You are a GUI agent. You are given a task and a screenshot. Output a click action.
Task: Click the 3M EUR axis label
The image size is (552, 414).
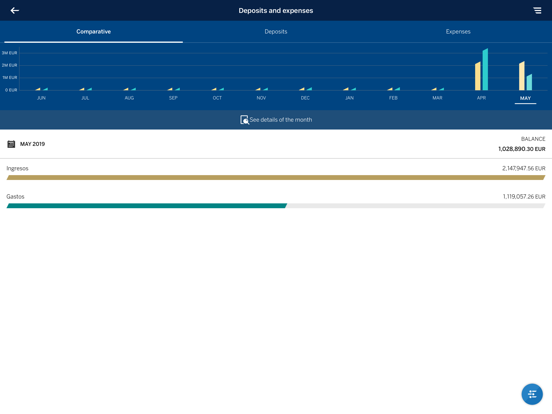[10, 53]
